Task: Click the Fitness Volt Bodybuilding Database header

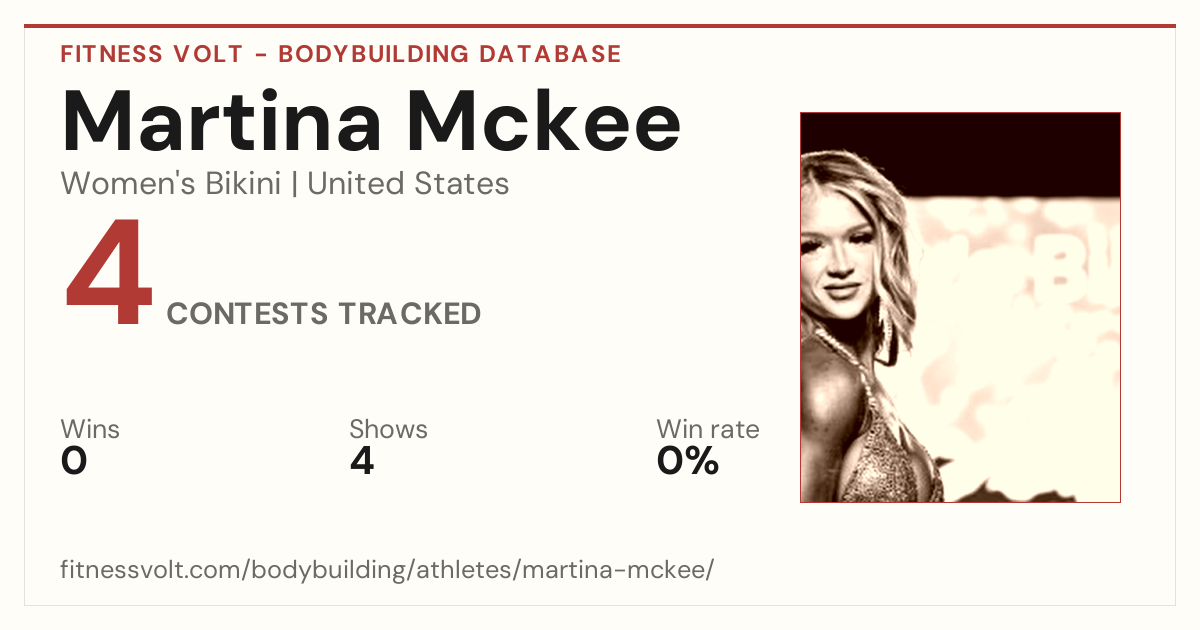Action: [341, 54]
